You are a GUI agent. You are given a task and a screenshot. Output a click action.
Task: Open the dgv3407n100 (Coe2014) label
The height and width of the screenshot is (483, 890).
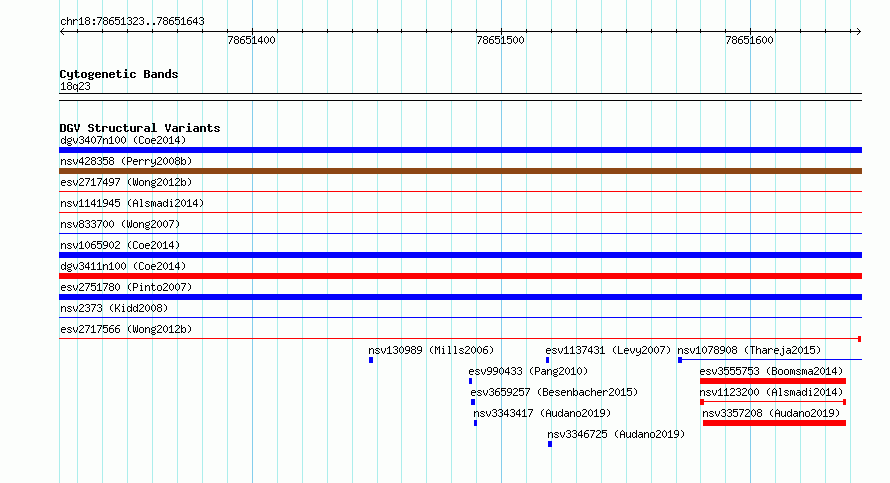click(x=123, y=140)
